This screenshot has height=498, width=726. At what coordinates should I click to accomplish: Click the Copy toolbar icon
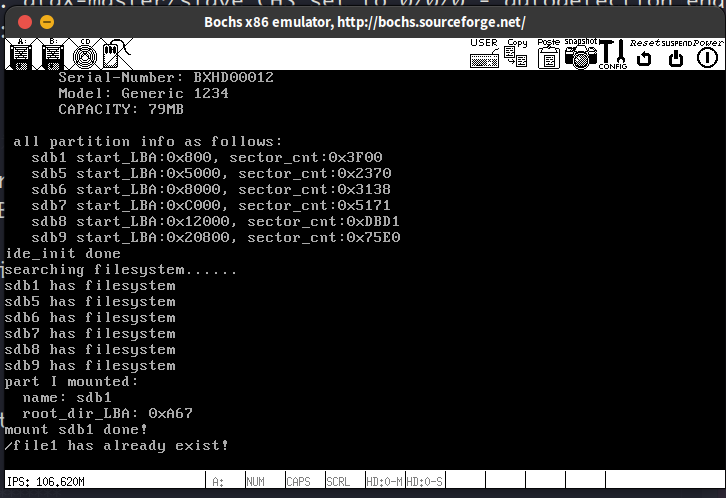point(516,54)
